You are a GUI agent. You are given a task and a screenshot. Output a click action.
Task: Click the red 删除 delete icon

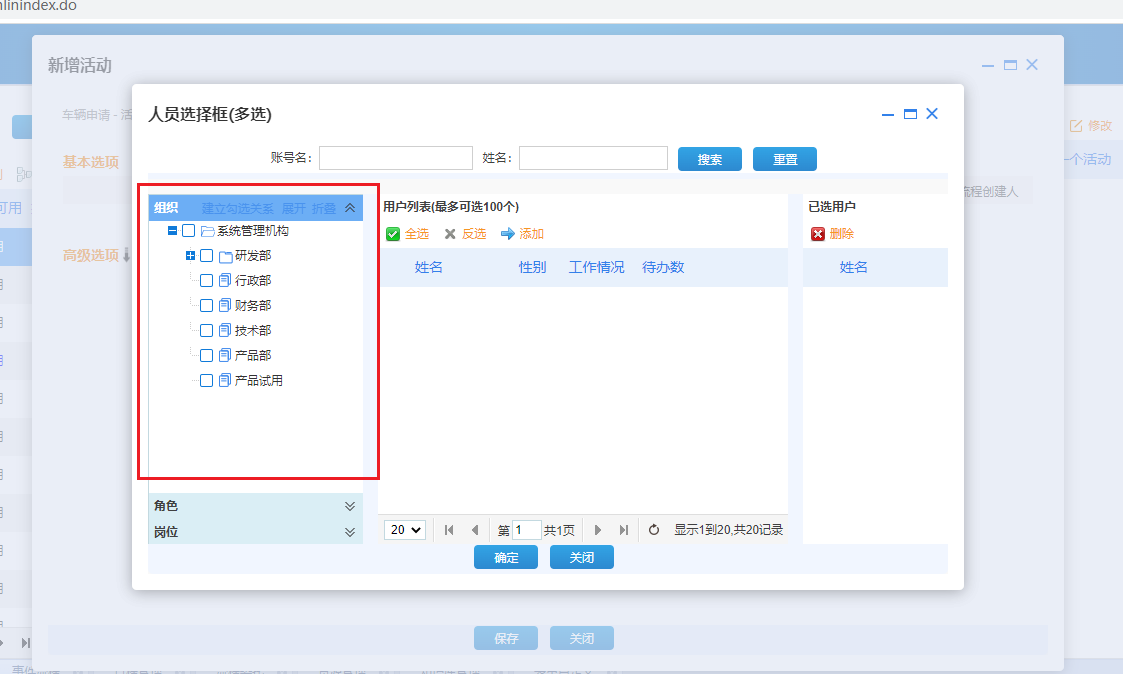click(817, 234)
